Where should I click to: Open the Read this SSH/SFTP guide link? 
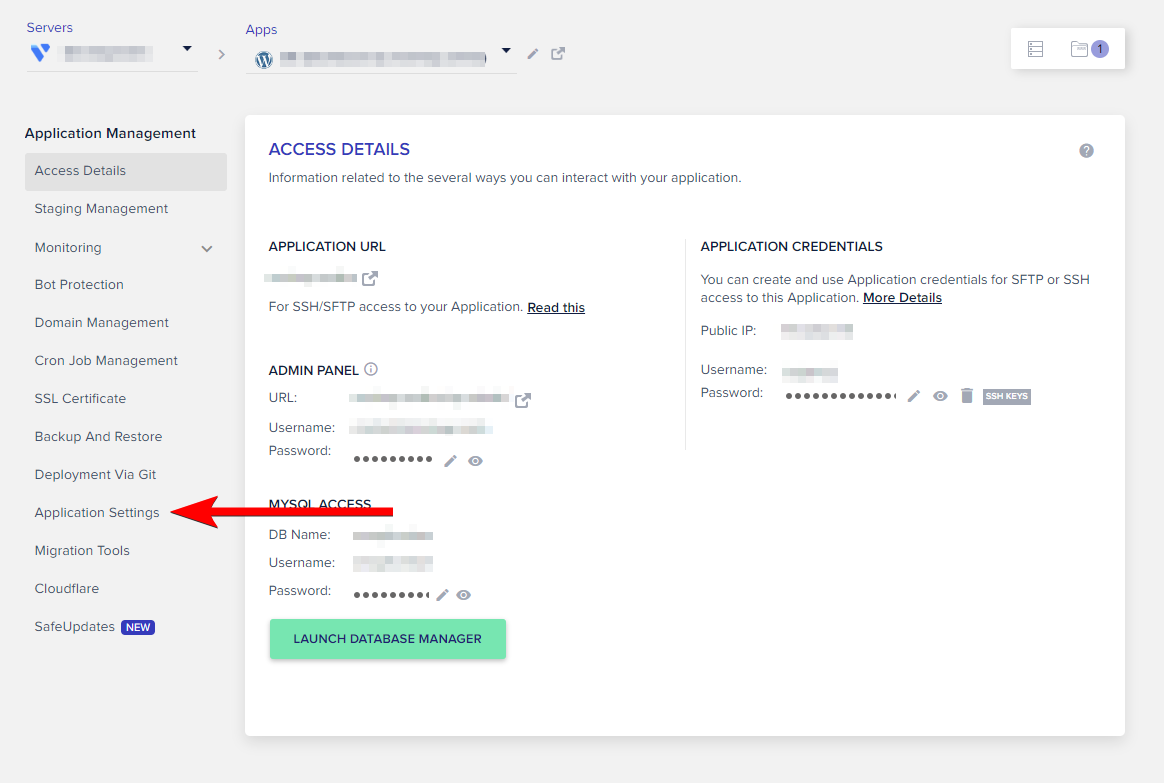click(555, 307)
